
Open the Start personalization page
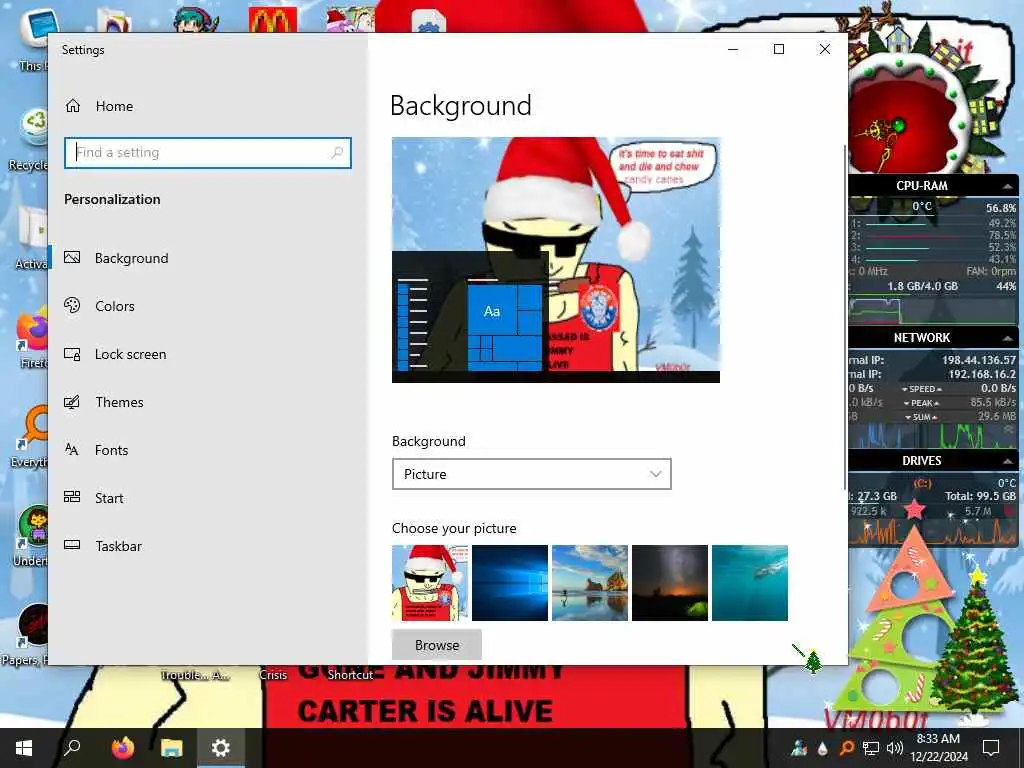[x=109, y=498]
